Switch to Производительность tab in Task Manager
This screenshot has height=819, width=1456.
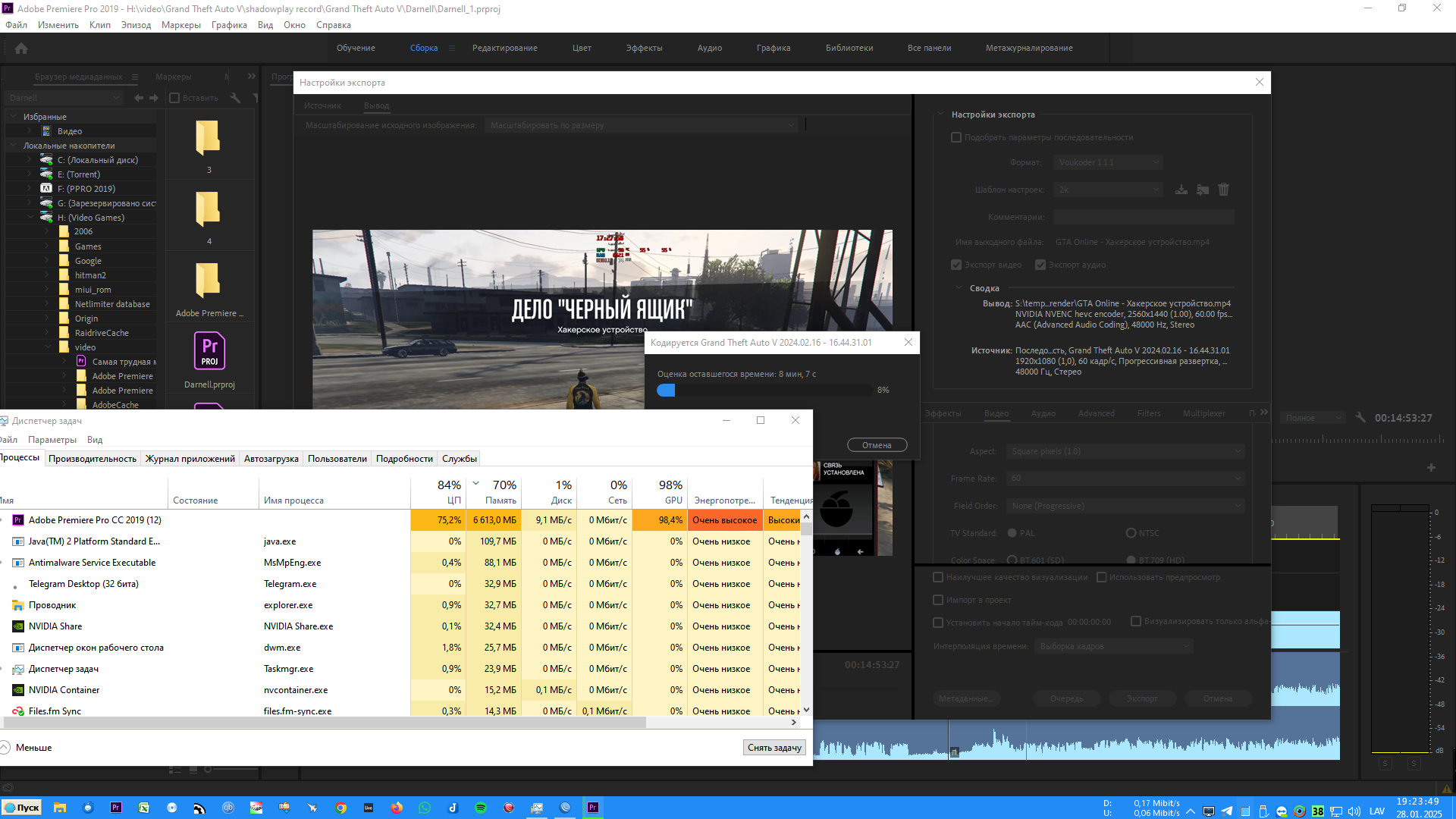tap(93, 459)
